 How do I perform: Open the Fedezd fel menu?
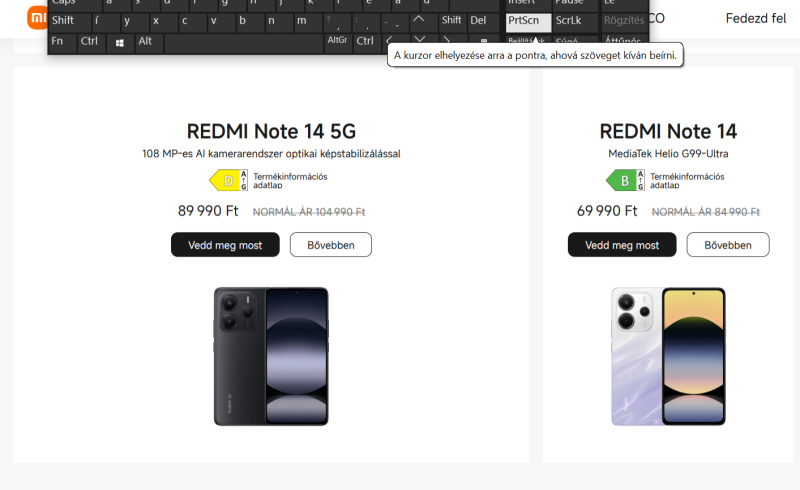755,18
